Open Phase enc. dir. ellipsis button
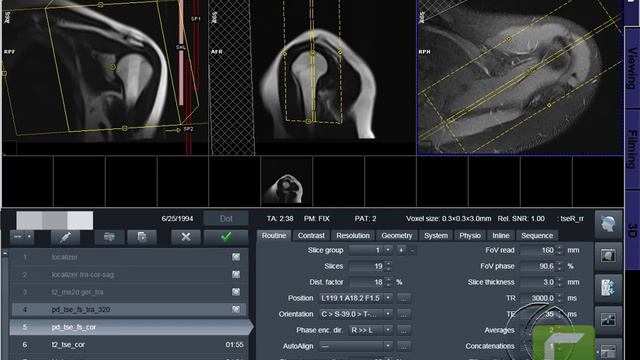This screenshot has height=360, width=640. [x=403, y=330]
